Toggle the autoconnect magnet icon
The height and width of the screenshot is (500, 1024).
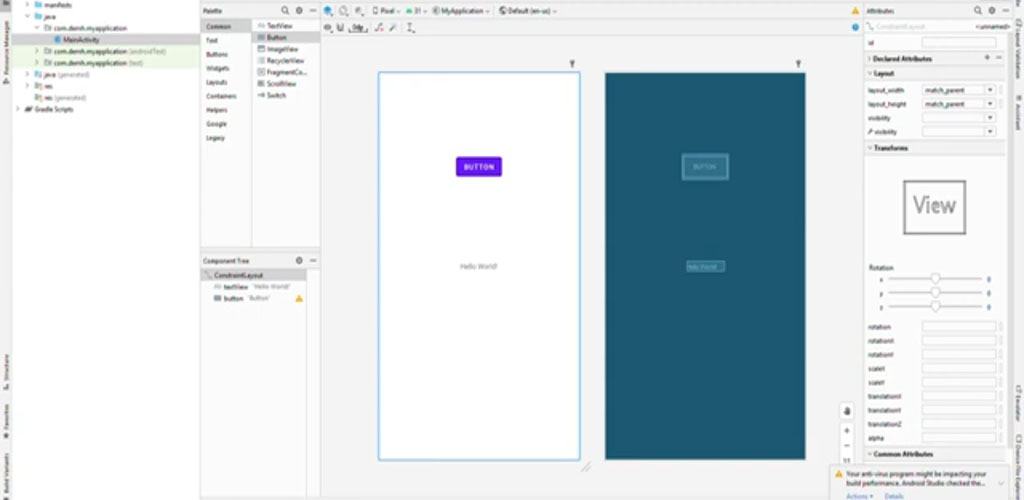click(x=341, y=28)
